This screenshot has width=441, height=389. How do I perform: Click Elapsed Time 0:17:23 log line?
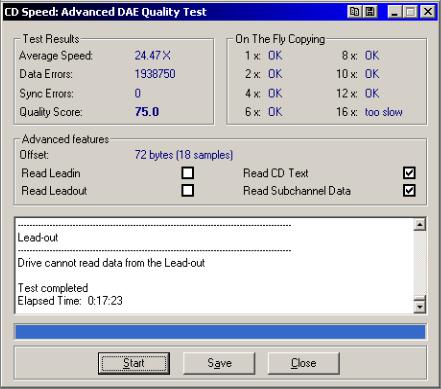coord(70,301)
